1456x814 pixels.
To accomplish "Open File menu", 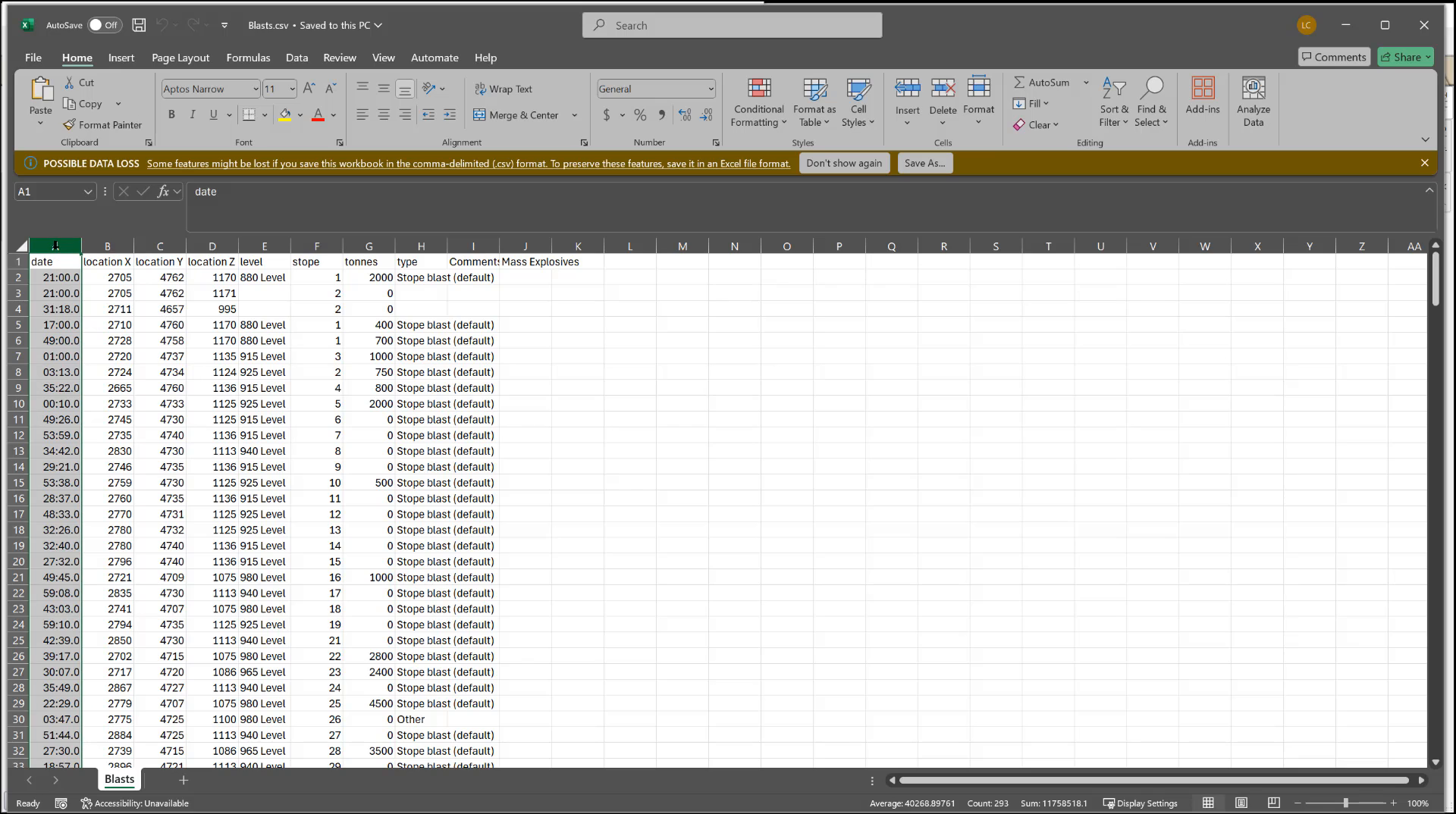I will (x=33, y=58).
